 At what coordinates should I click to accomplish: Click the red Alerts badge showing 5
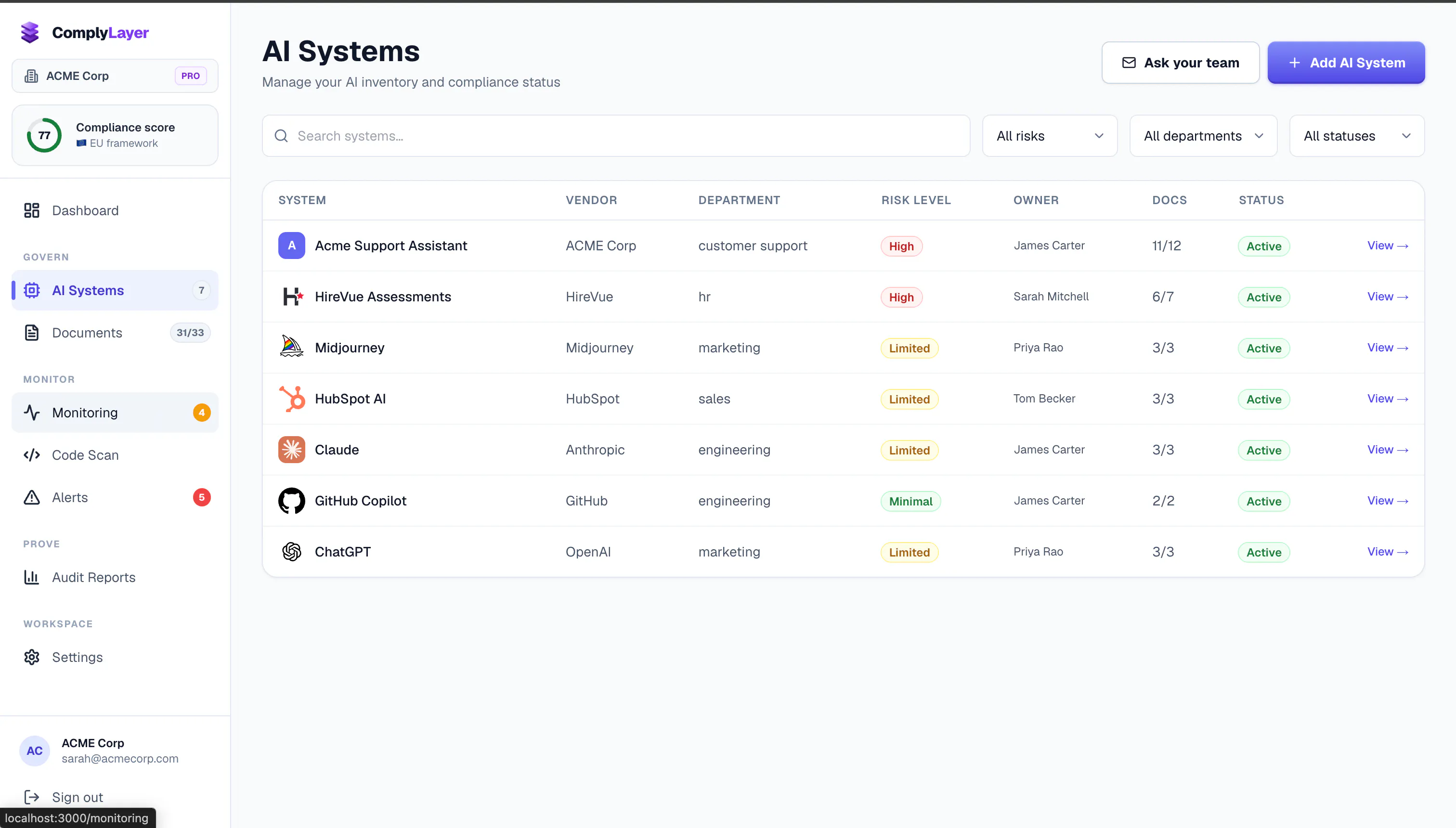pos(202,497)
